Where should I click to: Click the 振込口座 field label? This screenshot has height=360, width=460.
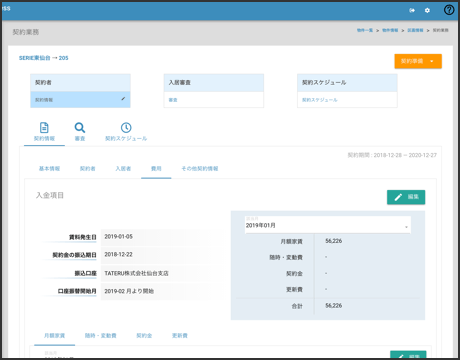[x=85, y=273]
